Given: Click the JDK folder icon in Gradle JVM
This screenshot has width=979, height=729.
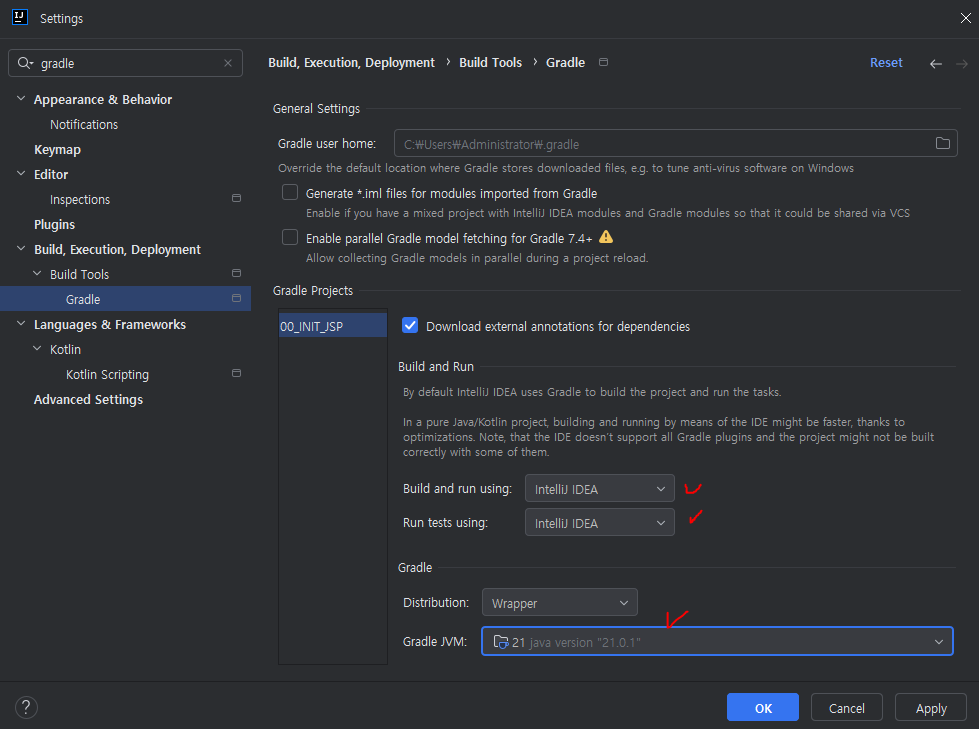Looking at the screenshot, I should (x=501, y=642).
